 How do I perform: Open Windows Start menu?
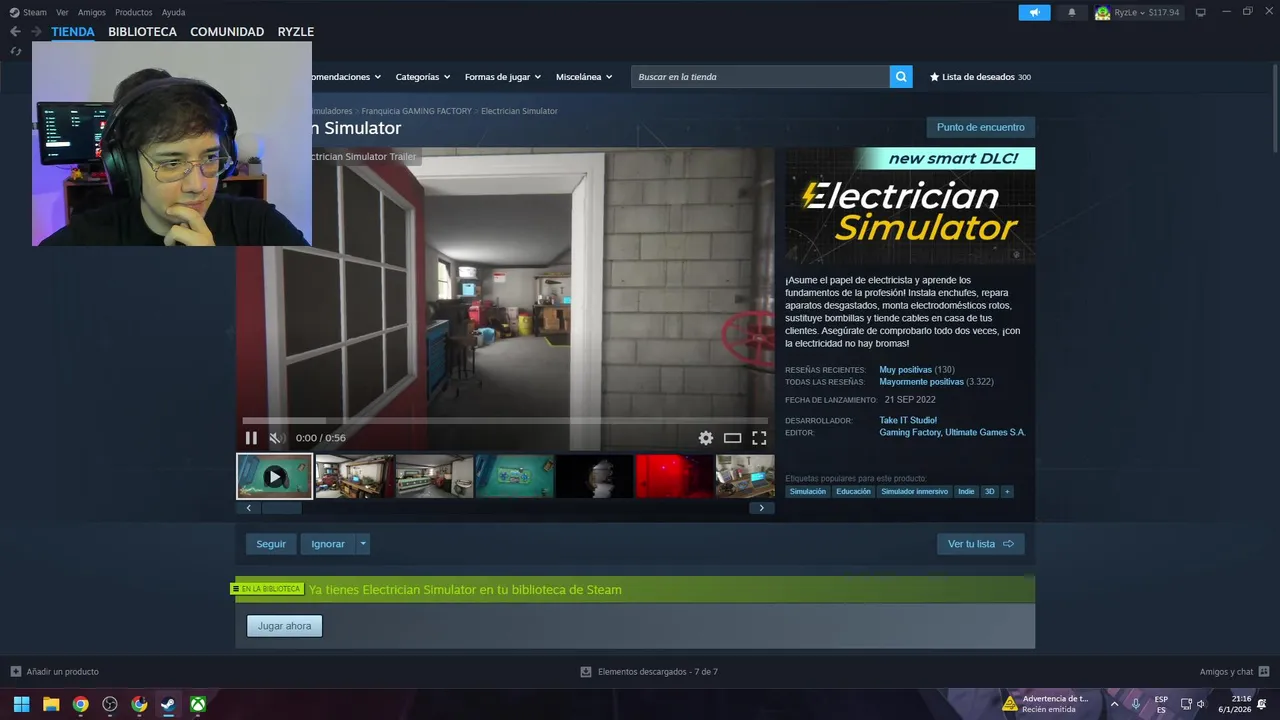coord(21,704)
